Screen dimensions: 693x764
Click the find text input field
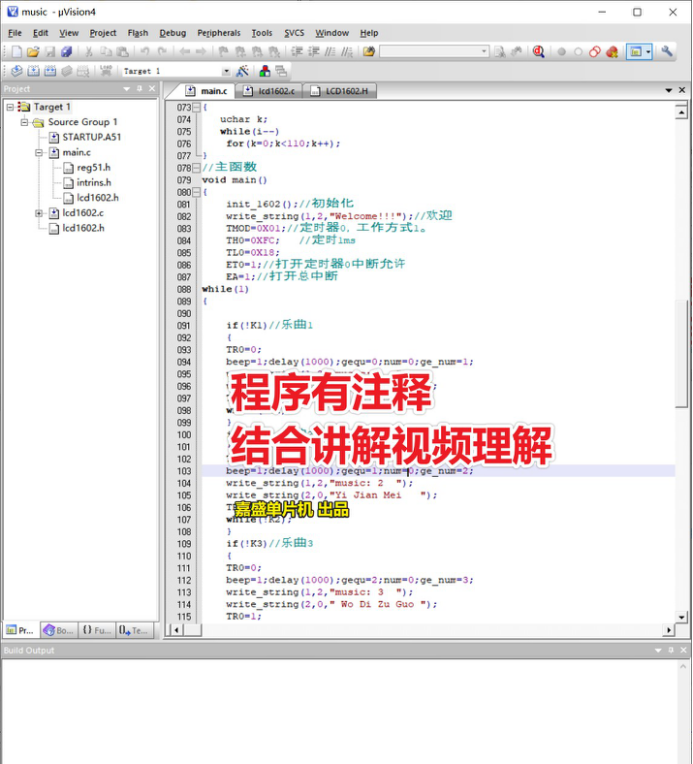pyautogui.click(x=429, y=52)
